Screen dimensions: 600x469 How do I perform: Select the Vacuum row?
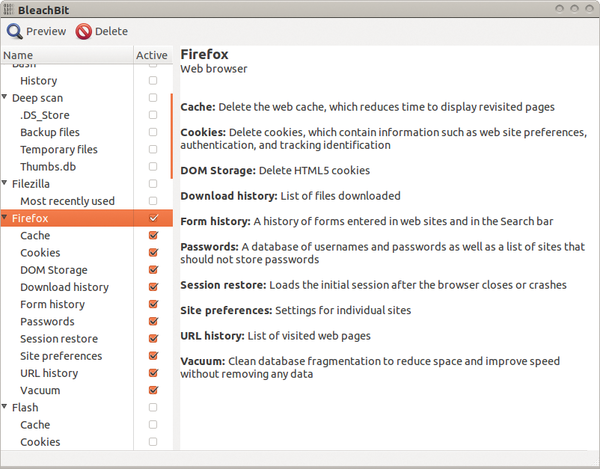86,390
